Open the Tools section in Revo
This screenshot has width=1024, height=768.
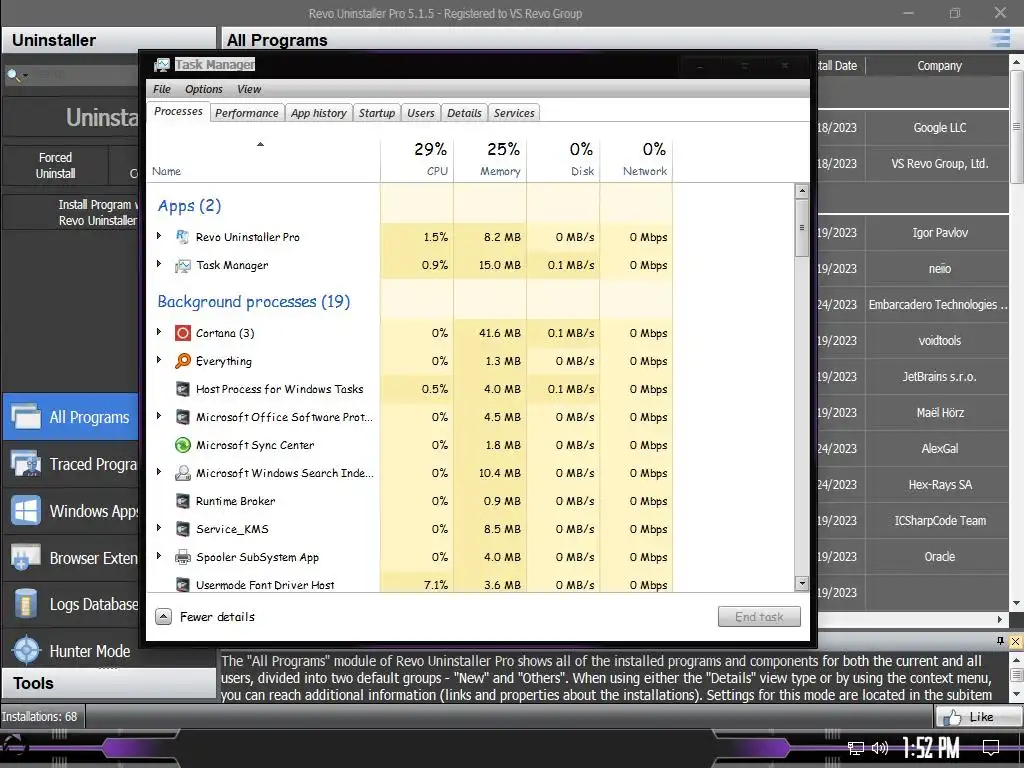tap(108, 683)
